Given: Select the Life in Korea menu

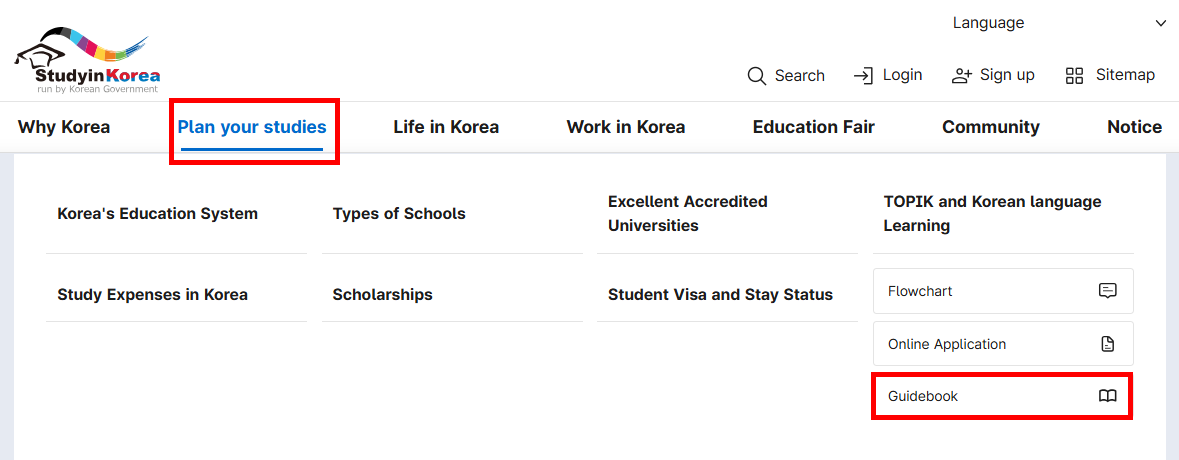Looking at the screenshot, I should pyautogui.click(x=446, y=127).
